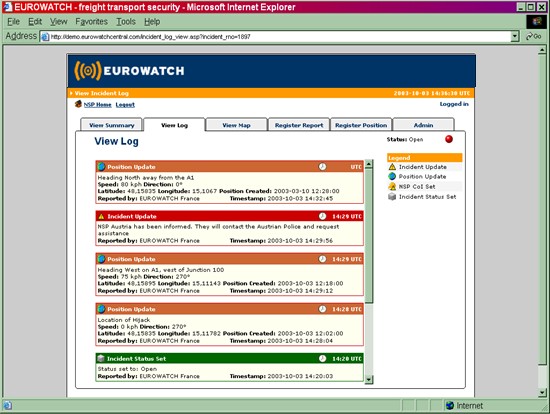This screenshot has height=414, width=550.
Task: Click clock icon on Incident Status Set
Action: (x=322, y=358)
